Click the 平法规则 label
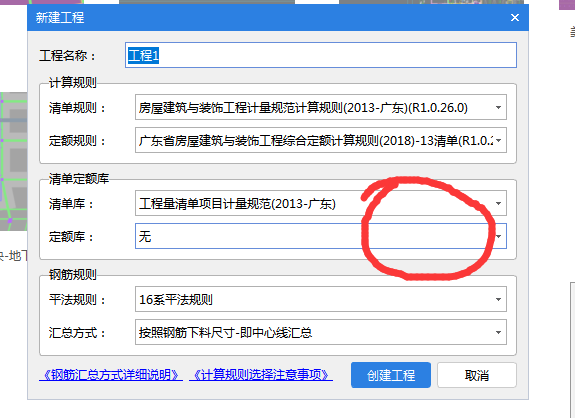575x418 pixels. [x=77, y=300]
